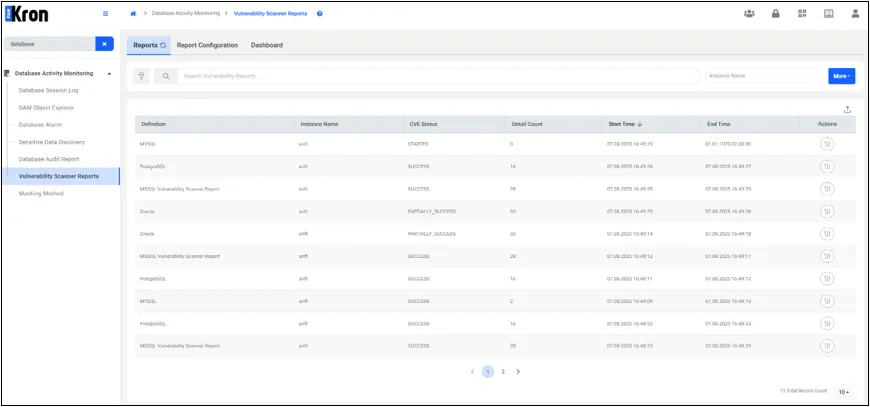Focus the Instance Name filter field
Screen dimensions: 870x407
pyautogui.click(x=765, y=76)
